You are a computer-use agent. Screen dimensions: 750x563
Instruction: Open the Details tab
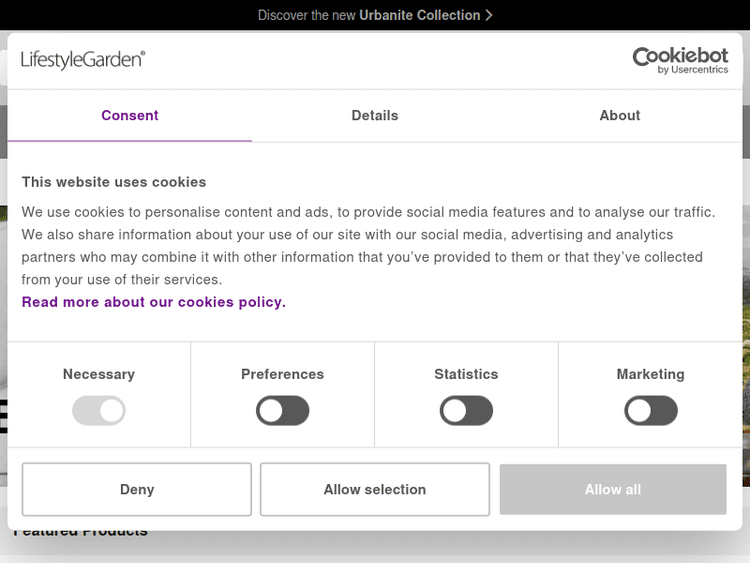tap(375, 115)
